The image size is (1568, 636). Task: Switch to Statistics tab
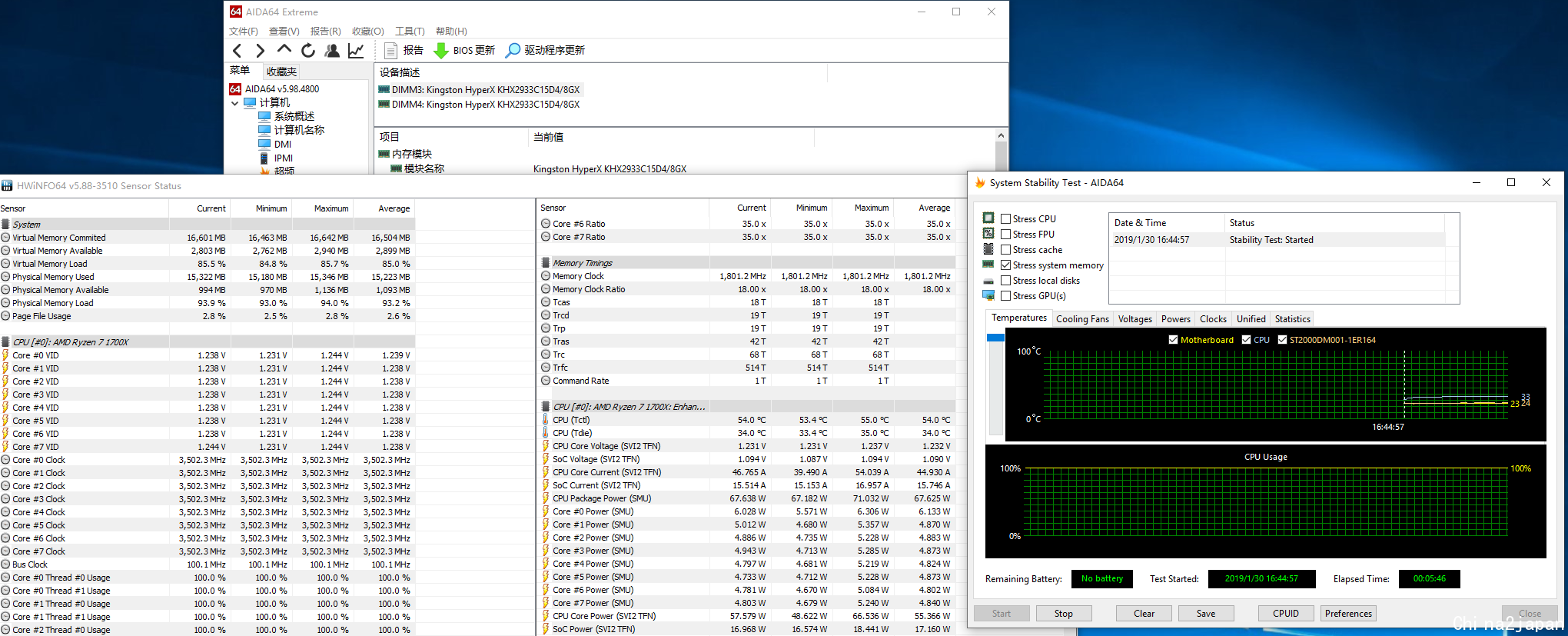tap(1292, 319)
